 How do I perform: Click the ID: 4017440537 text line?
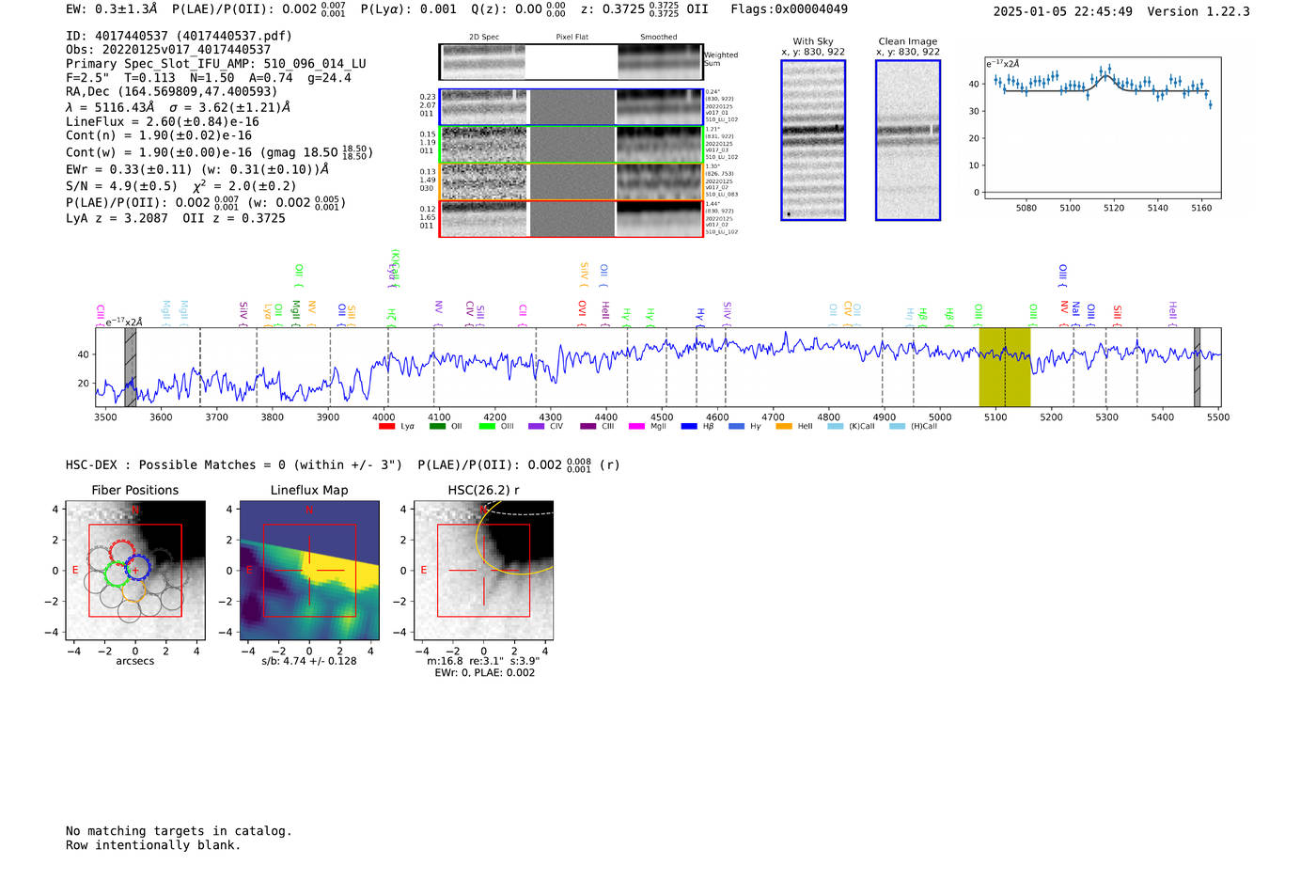tap(179, 36)
